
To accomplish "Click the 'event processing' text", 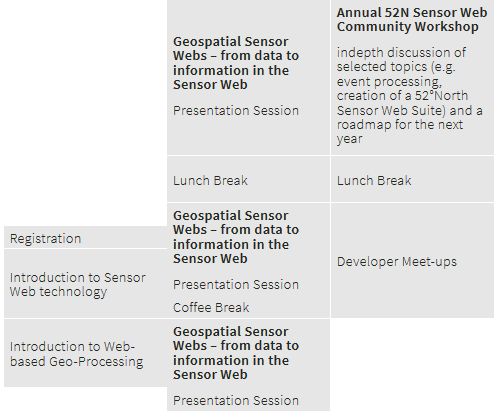I will [x=389, y=82].
